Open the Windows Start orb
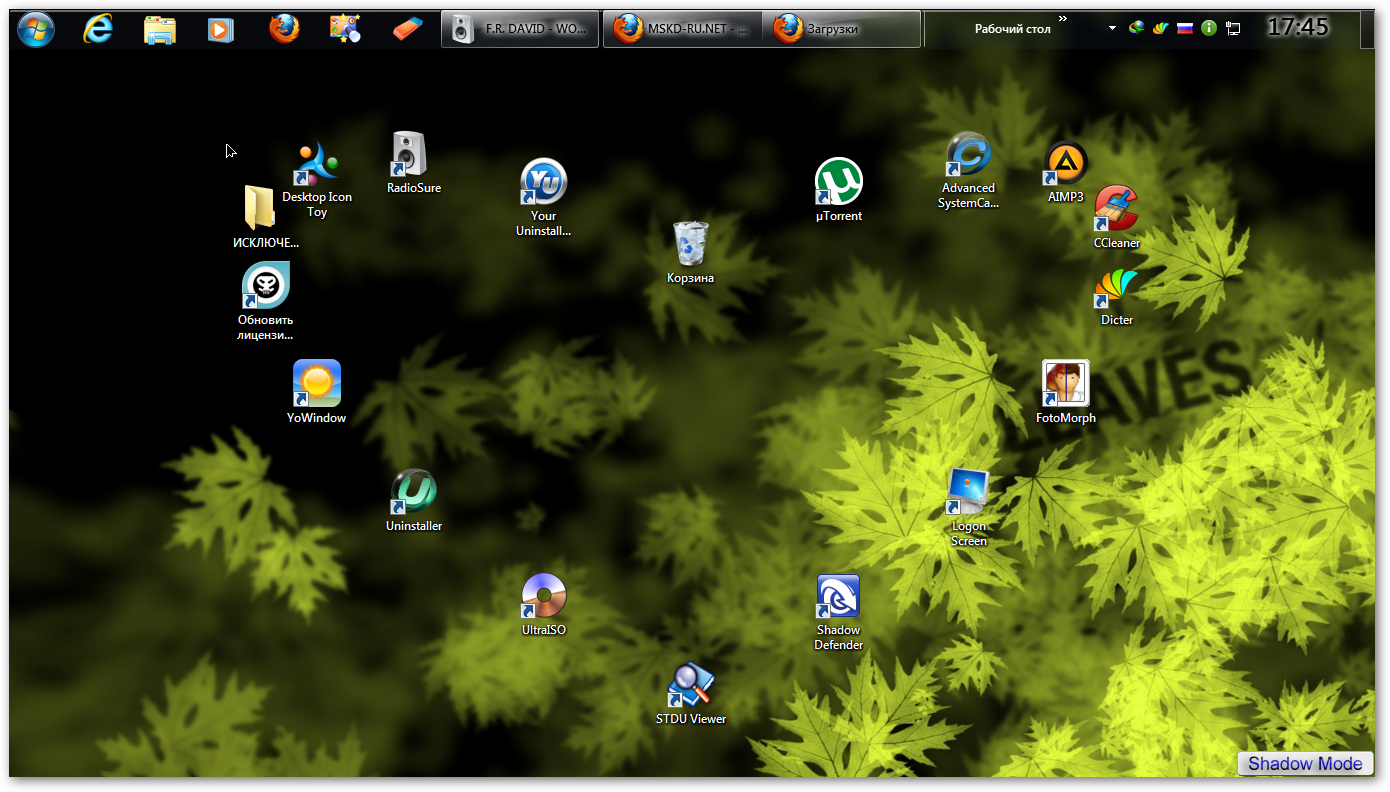This screenshot has width=1390, height=792. (x=36, y=29)
